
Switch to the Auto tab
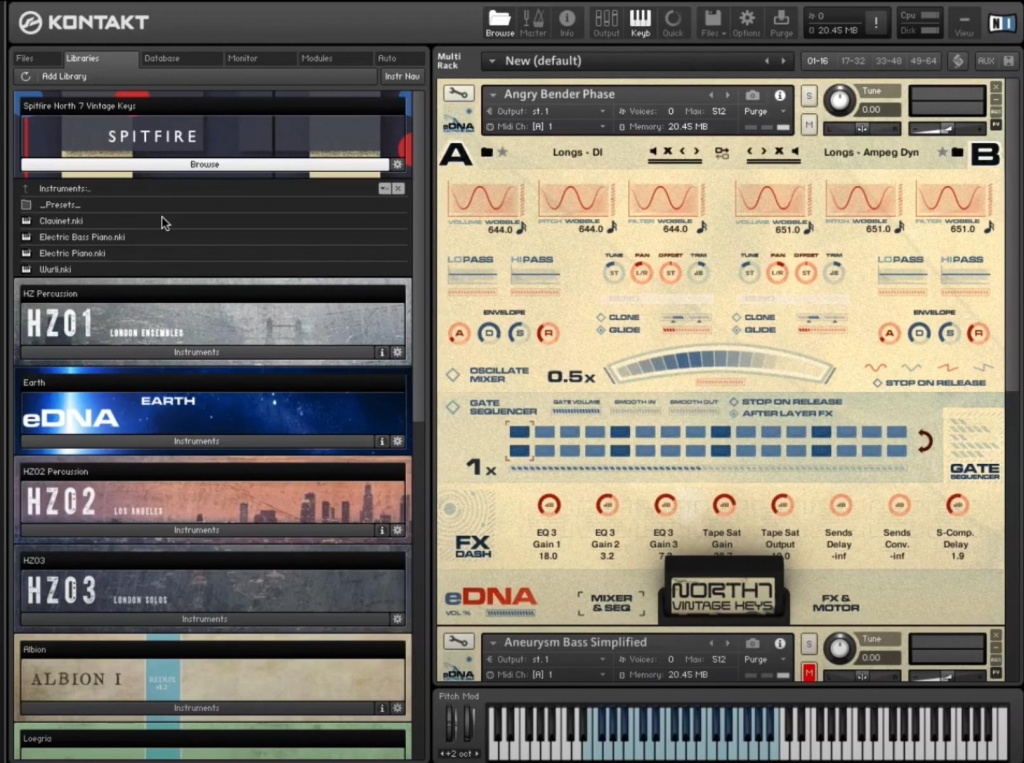[387, 58]
